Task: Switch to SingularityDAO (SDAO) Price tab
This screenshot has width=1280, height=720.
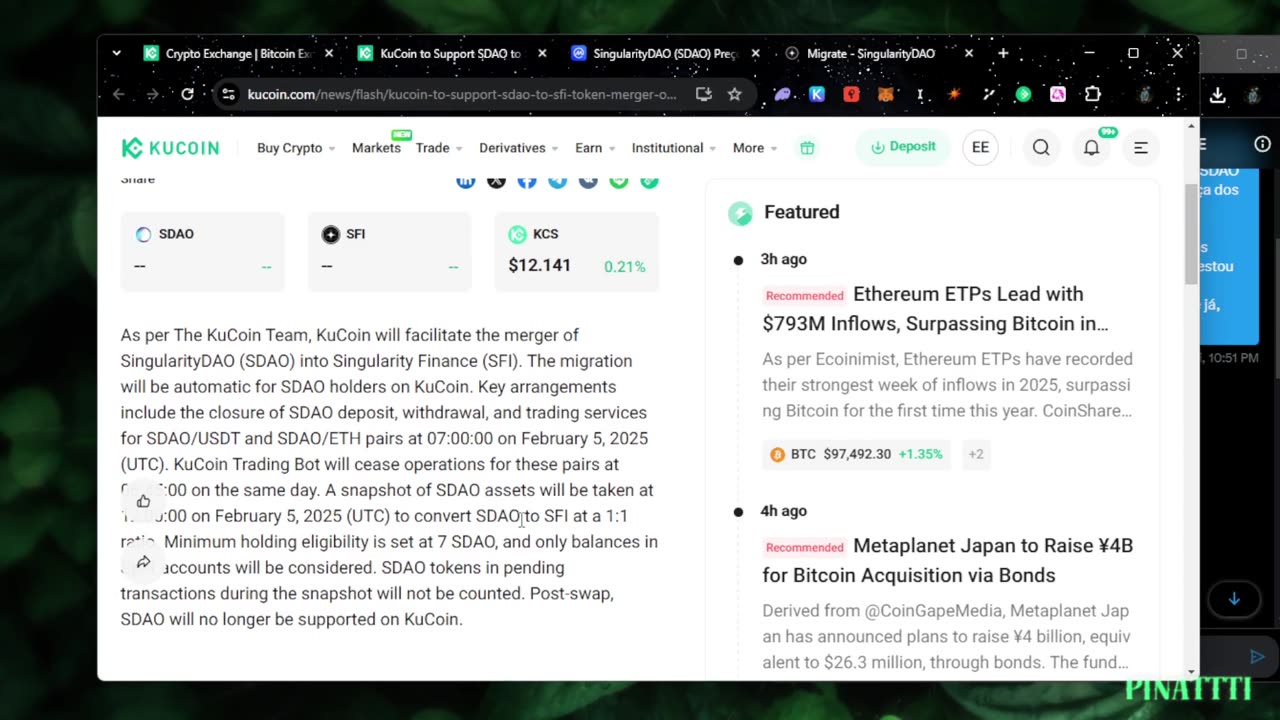Action: pyautogui.click(x=665, y=53)
